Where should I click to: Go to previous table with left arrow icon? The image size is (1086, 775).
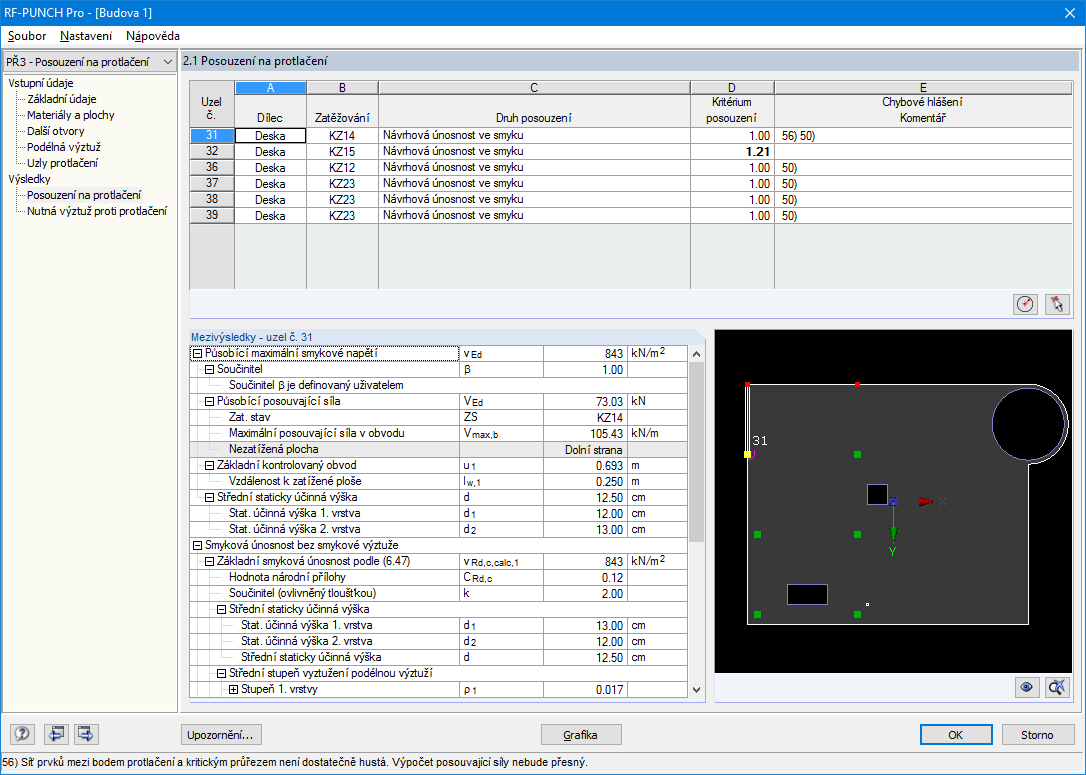pos(57,734)
